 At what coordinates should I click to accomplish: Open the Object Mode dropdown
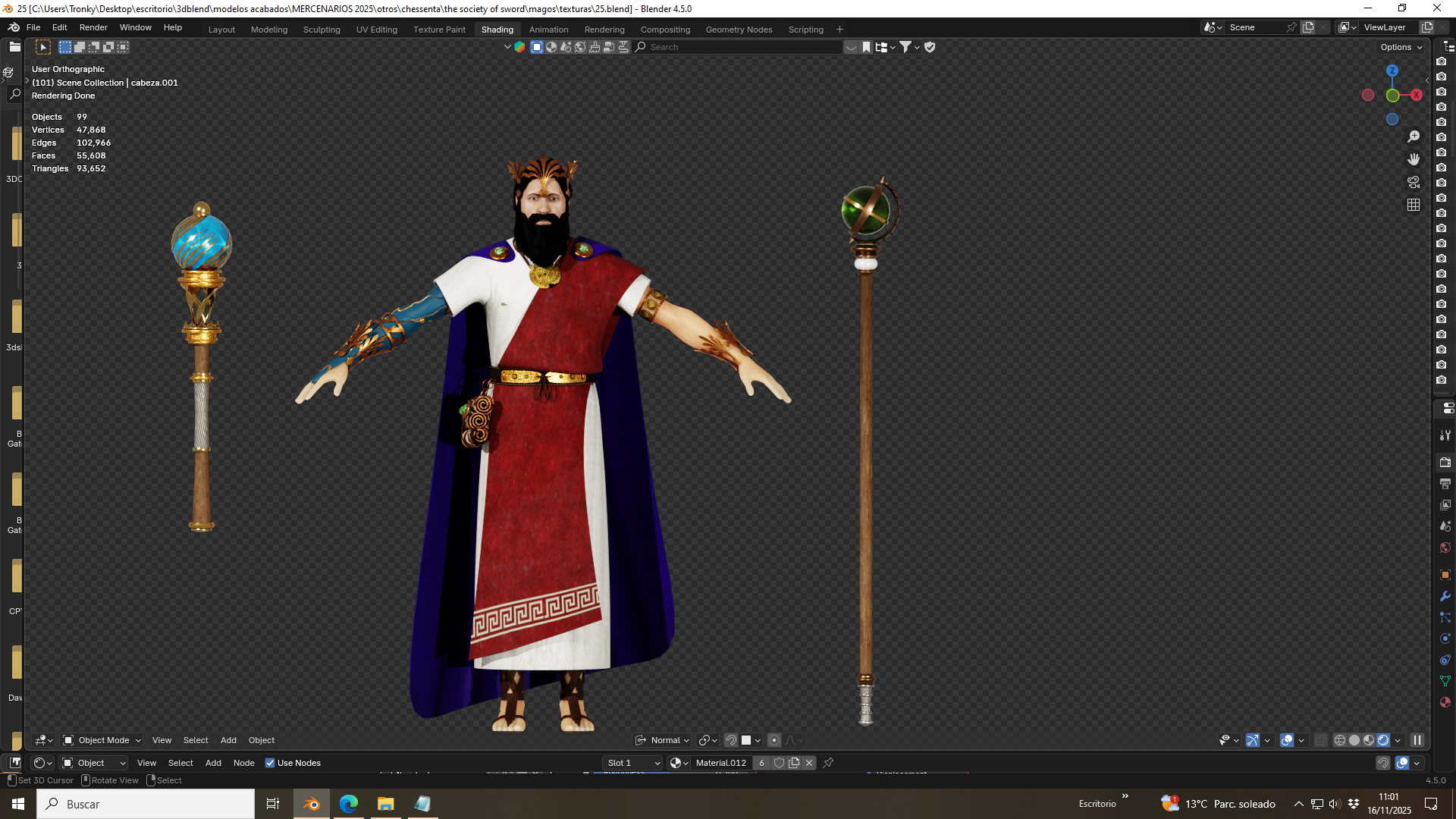coord(102,741)
